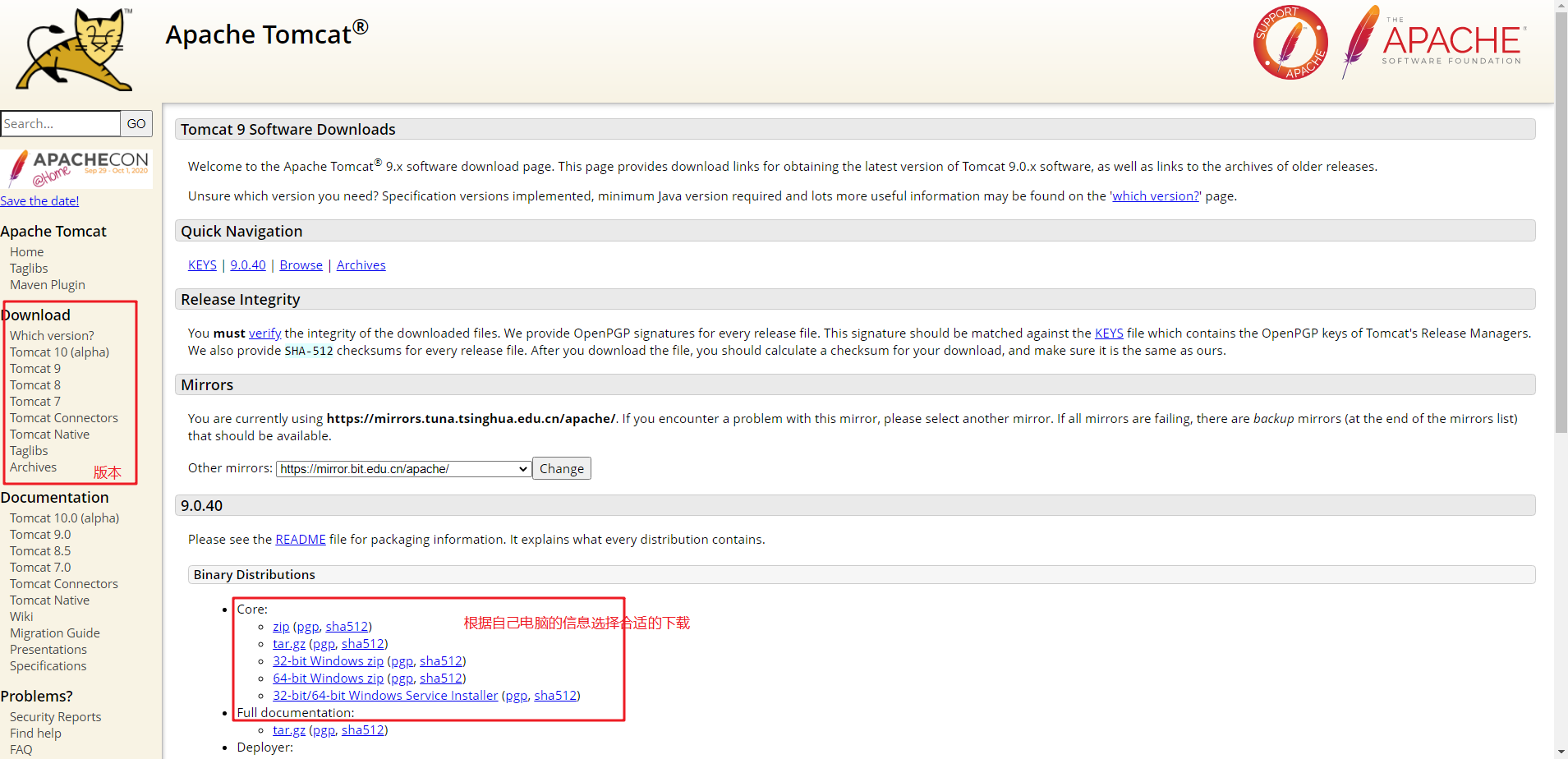Open the ApacheCon @Home banner image

pos(76,169)
